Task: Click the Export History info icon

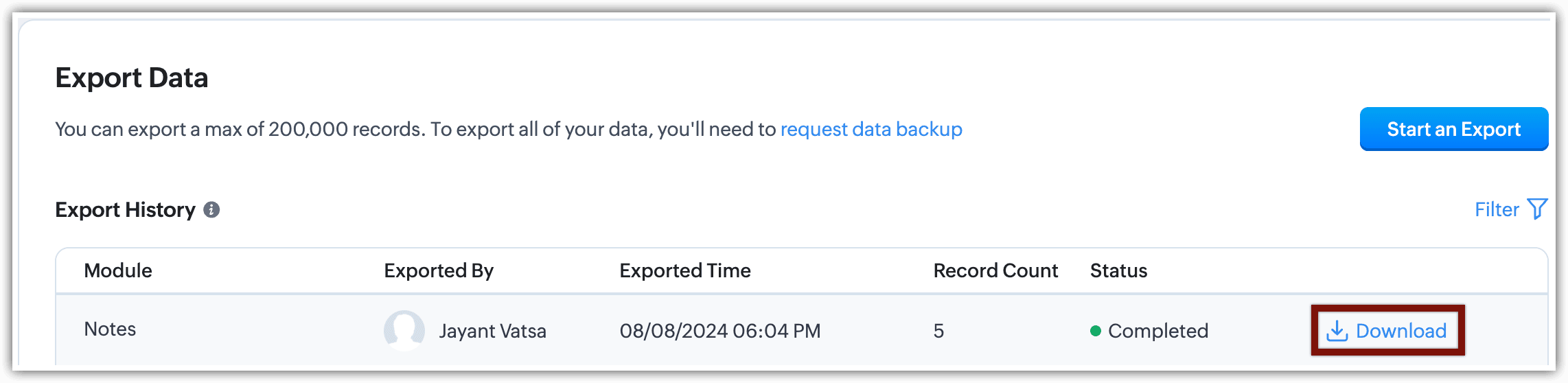Action: click(x=211, y=210)
